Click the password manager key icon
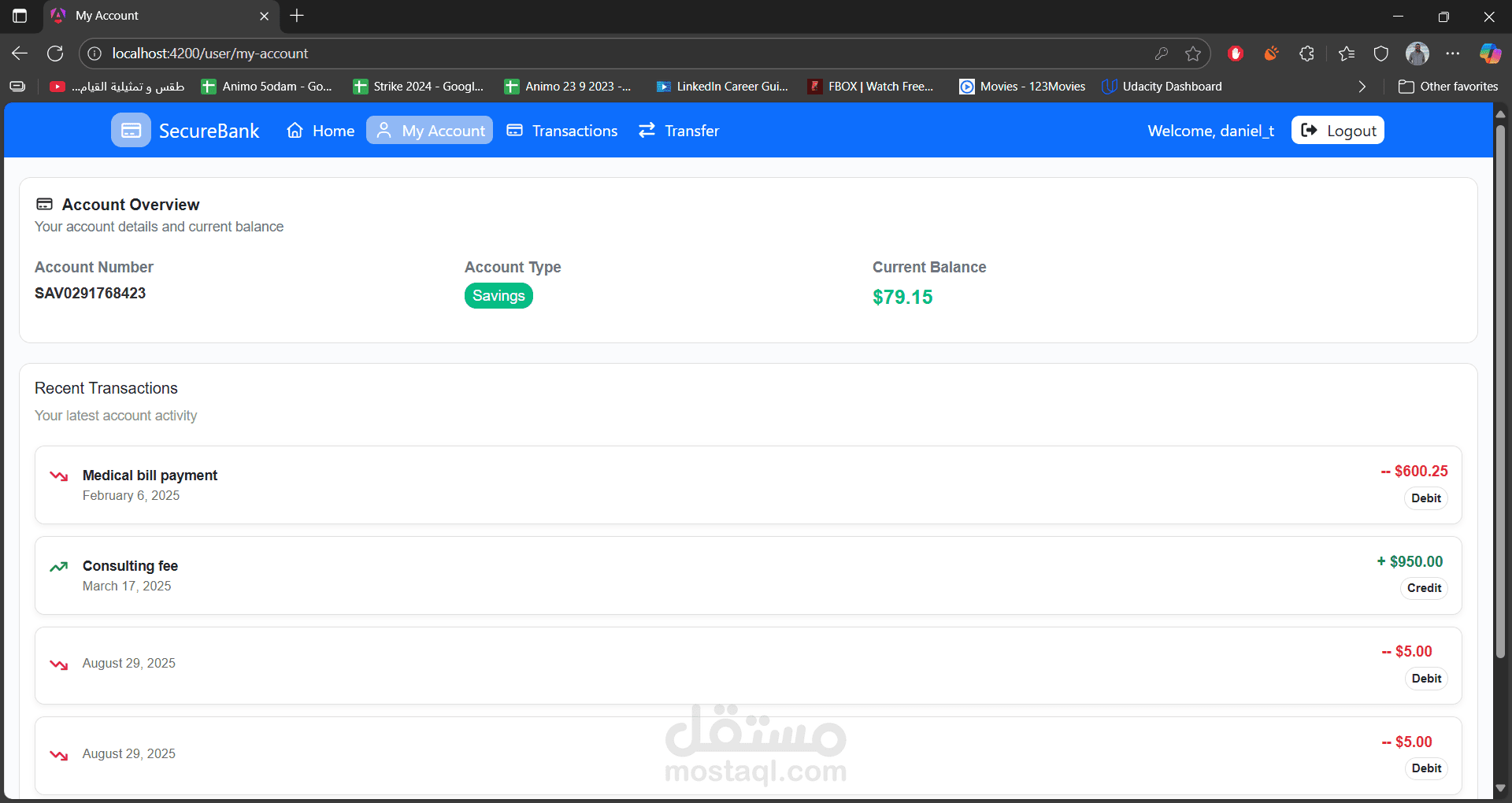The width and height of the screenshot is (1512, 803). point(1162,54)
